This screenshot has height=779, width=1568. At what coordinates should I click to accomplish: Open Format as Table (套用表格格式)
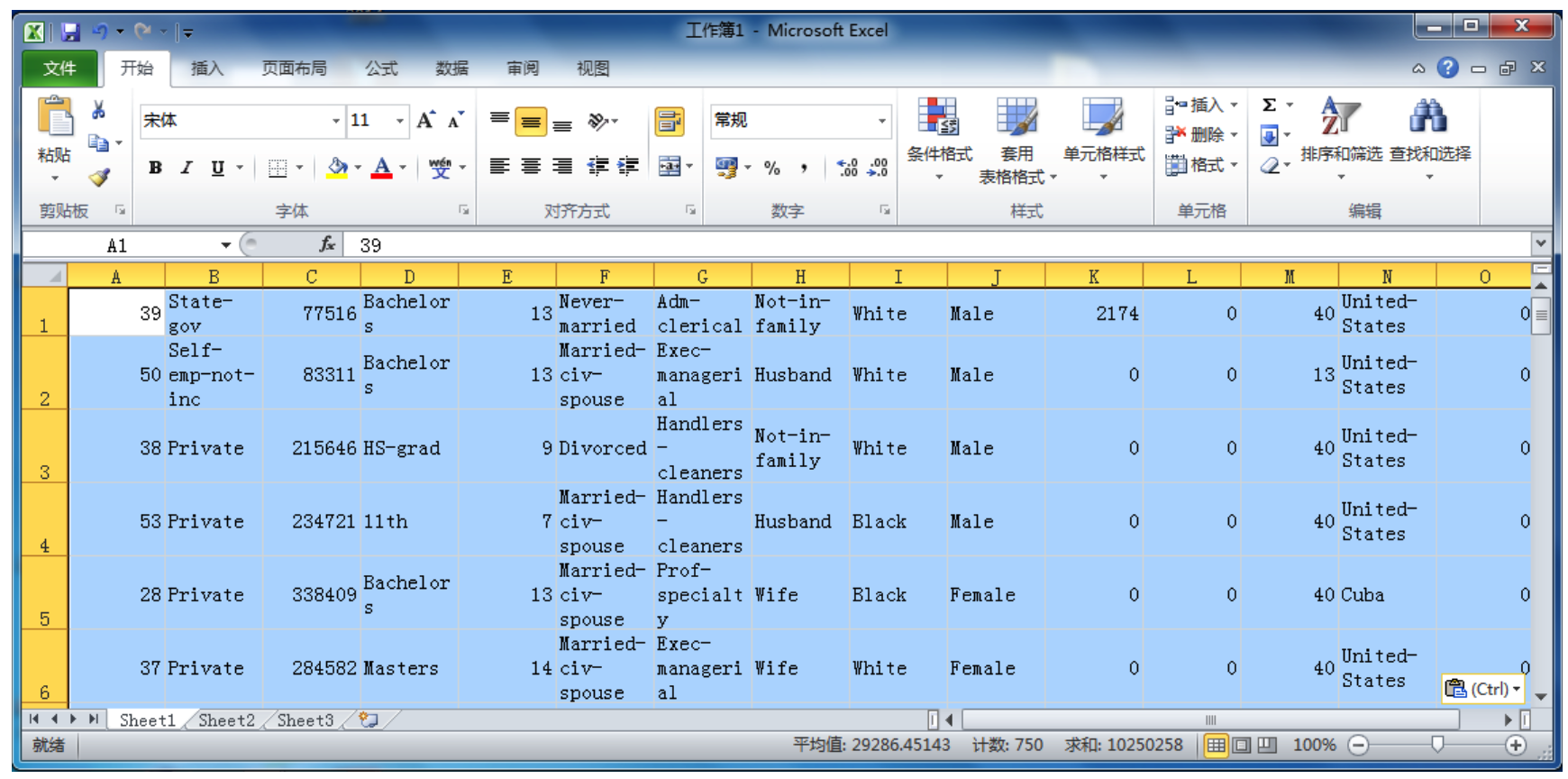[1017, 140]
